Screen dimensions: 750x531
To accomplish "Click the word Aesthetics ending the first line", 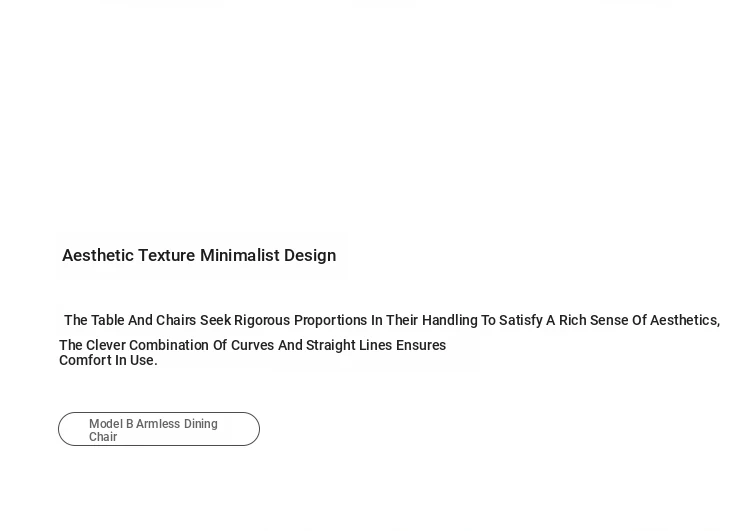I will pos(684,321).
